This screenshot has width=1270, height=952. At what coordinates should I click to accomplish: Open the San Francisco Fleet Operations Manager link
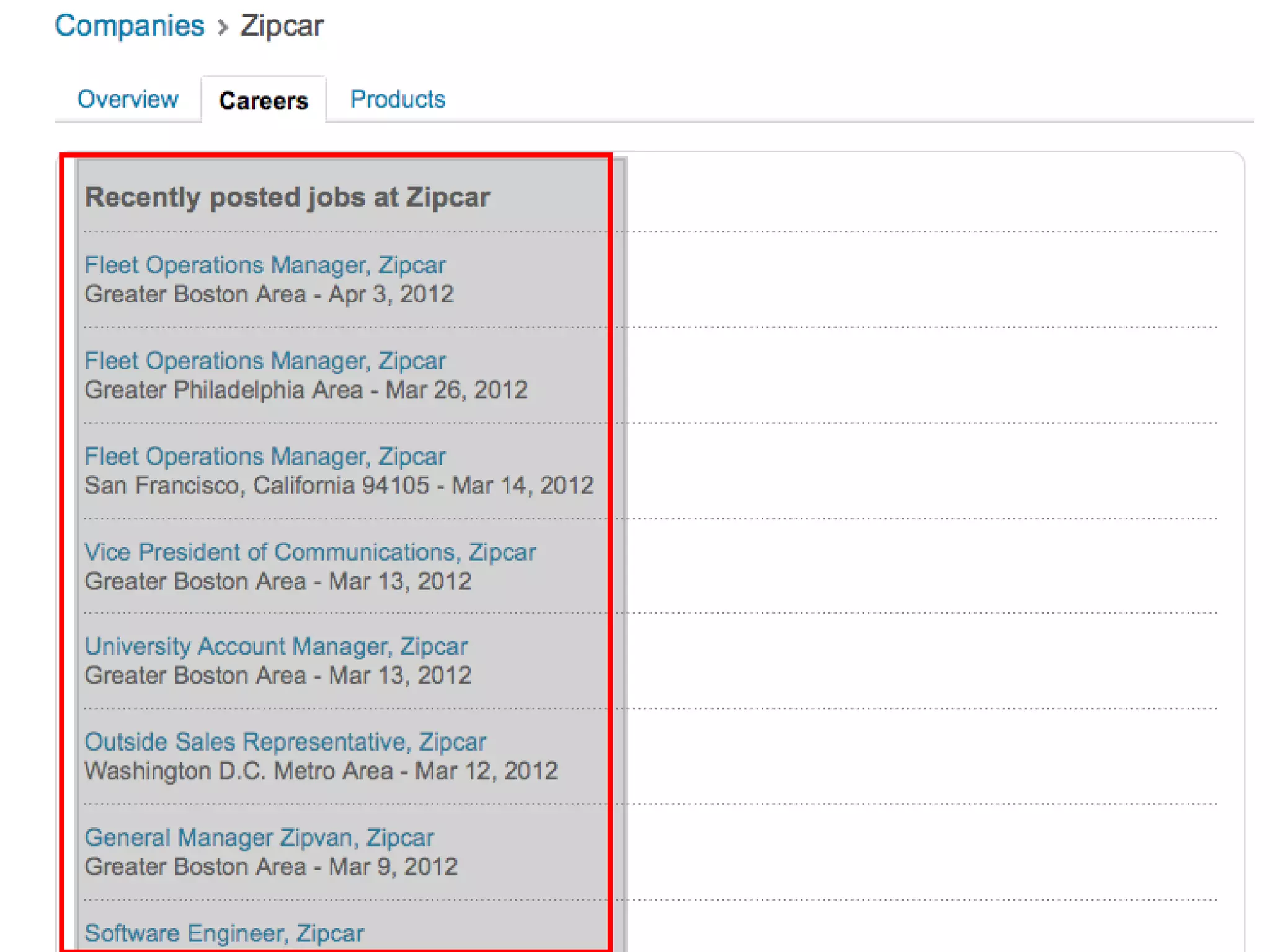[x=265, y=457]
